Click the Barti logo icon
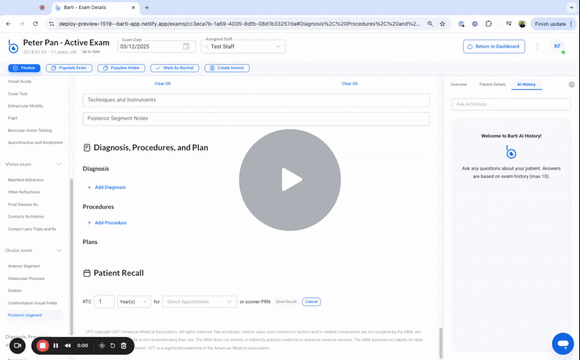The height and width of the screenshot is (360, 580). (13, 47)
